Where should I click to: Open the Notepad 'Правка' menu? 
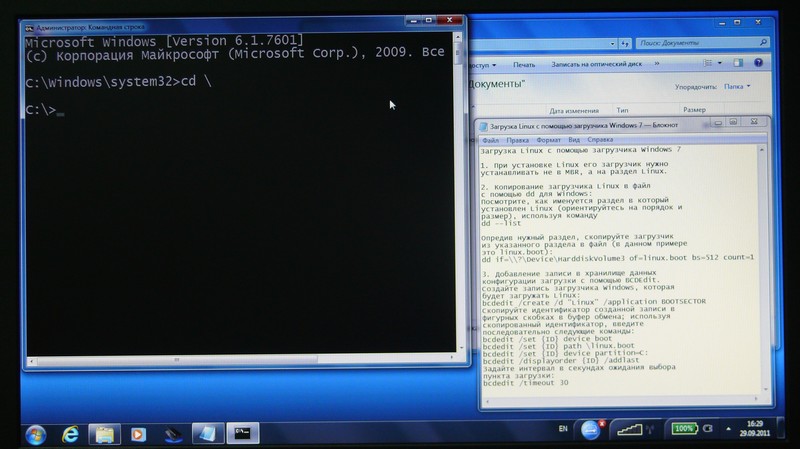pyautogui.click(x=517, y=140)
